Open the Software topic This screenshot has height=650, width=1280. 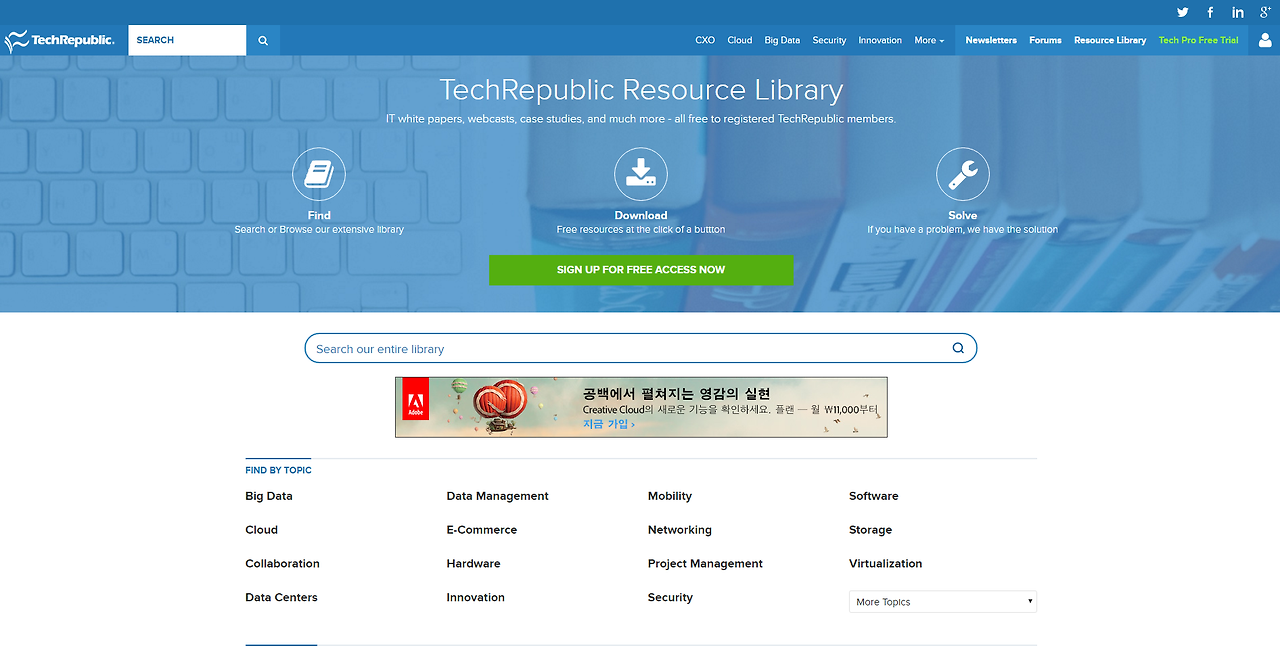coord(874,496)
